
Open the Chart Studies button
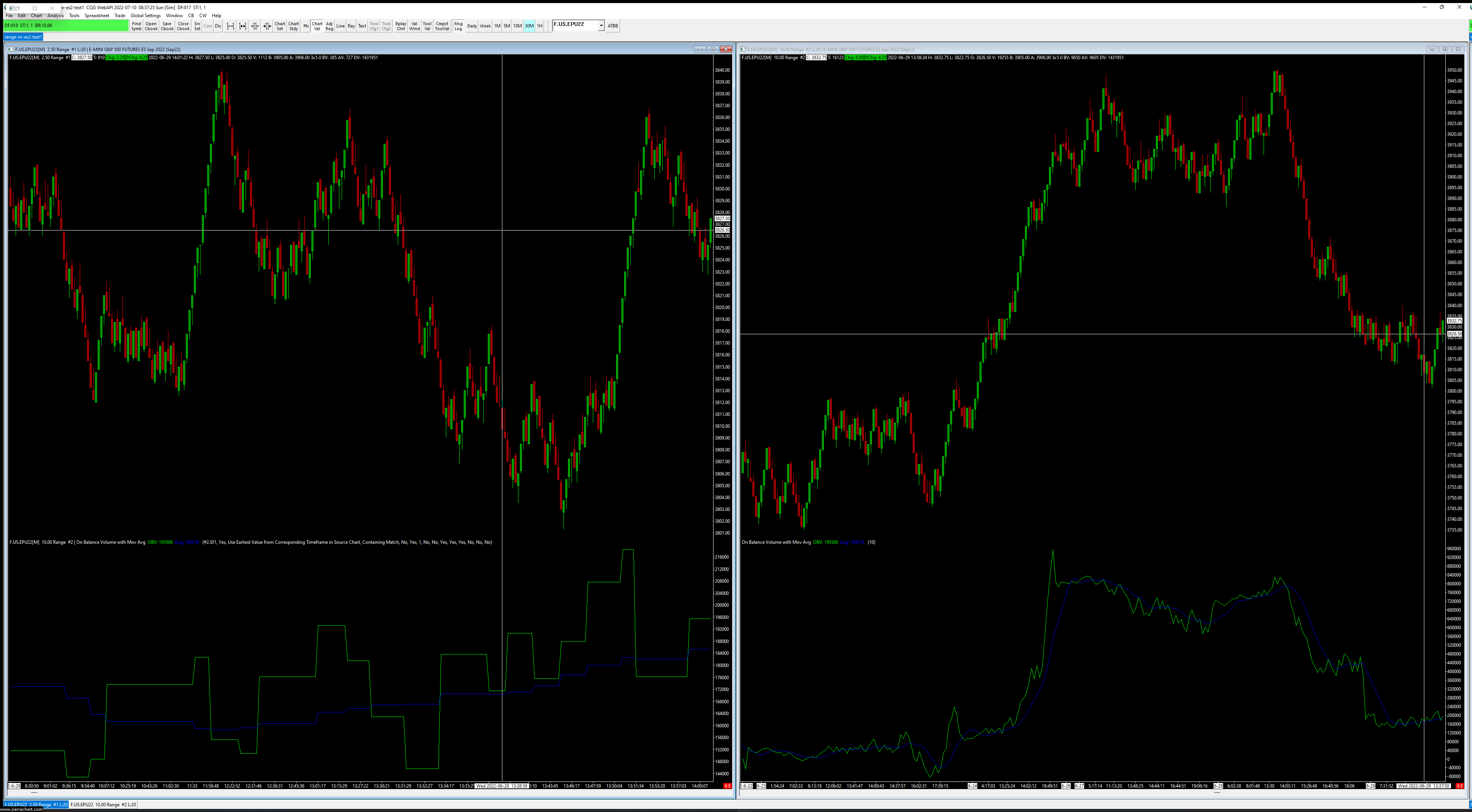[x=293, y=26]
